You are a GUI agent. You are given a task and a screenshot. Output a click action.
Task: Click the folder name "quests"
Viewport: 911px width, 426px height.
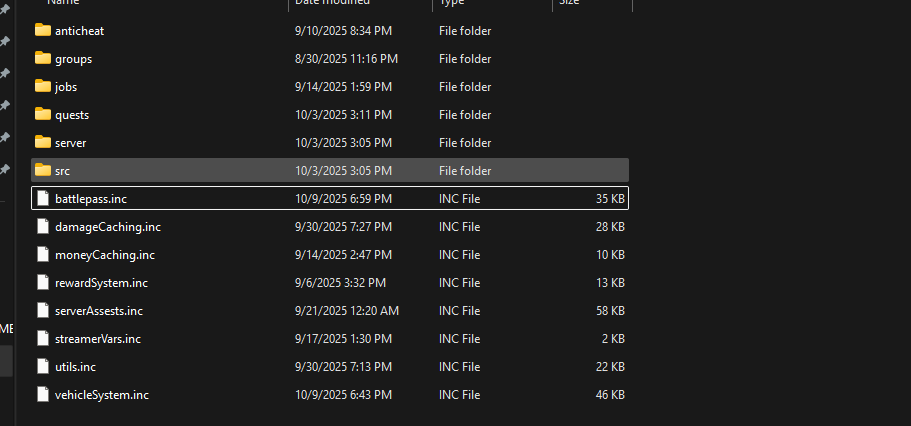[x=72, y=115]
